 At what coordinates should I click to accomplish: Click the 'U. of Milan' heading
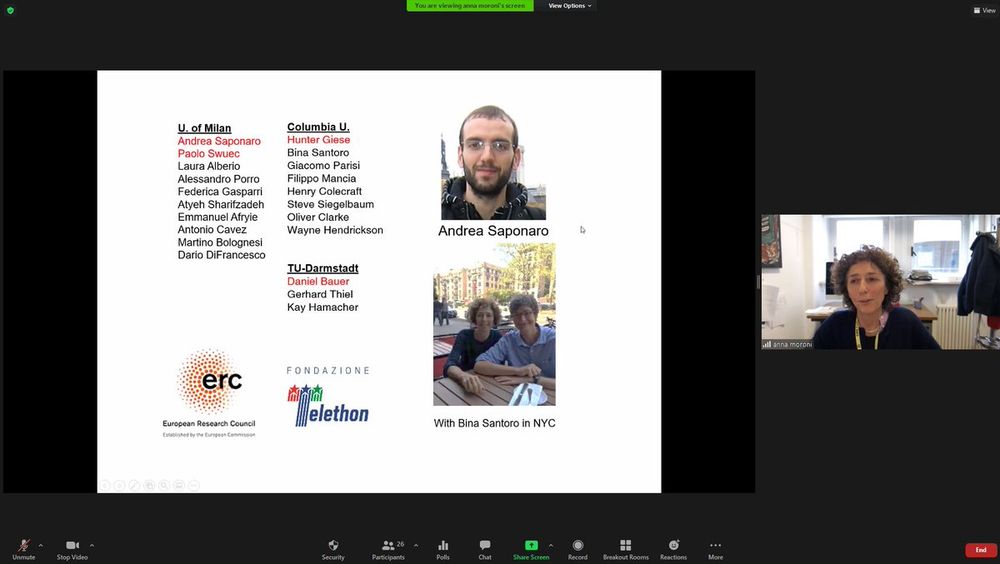coord(204,128)
